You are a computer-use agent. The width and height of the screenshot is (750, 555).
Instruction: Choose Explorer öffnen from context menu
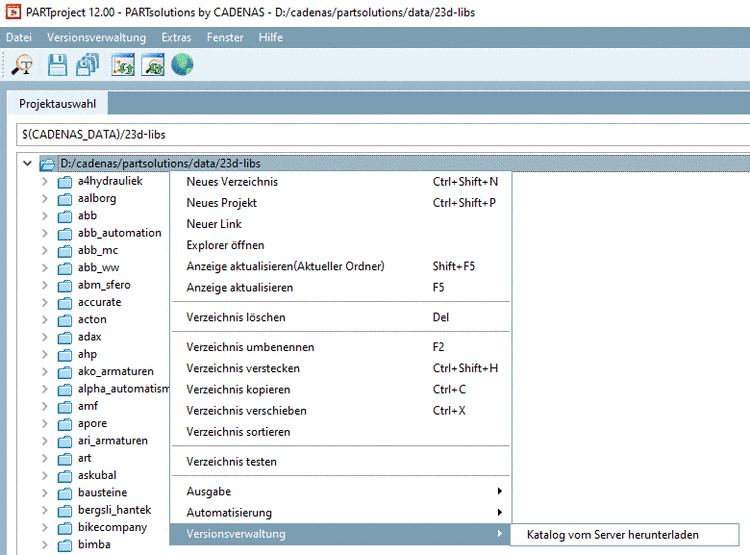[341, 245]
